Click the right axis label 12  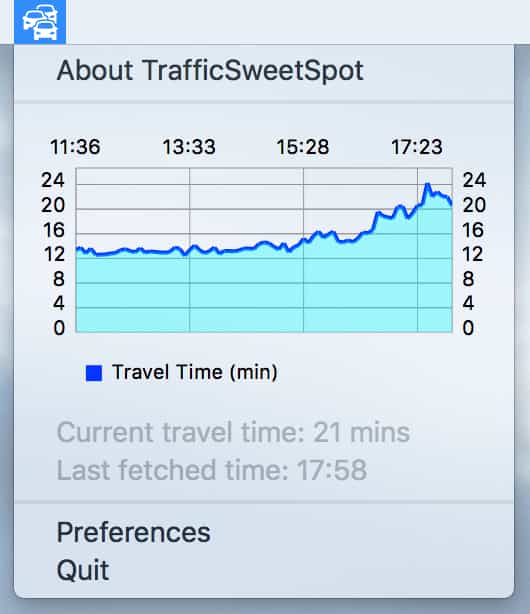coord(473,254)
